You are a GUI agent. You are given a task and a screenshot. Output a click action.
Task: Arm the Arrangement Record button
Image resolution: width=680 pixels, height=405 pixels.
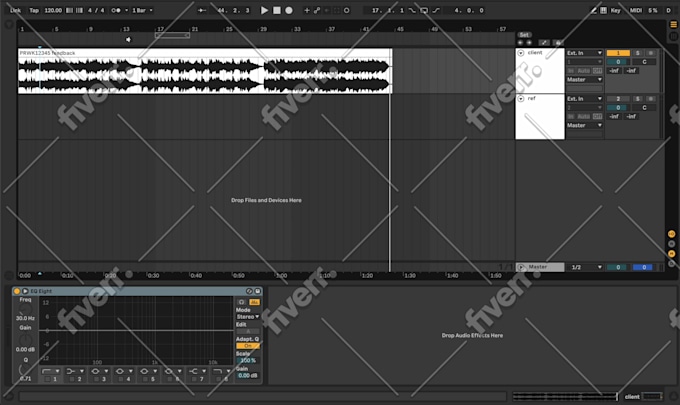coord(289,10)
